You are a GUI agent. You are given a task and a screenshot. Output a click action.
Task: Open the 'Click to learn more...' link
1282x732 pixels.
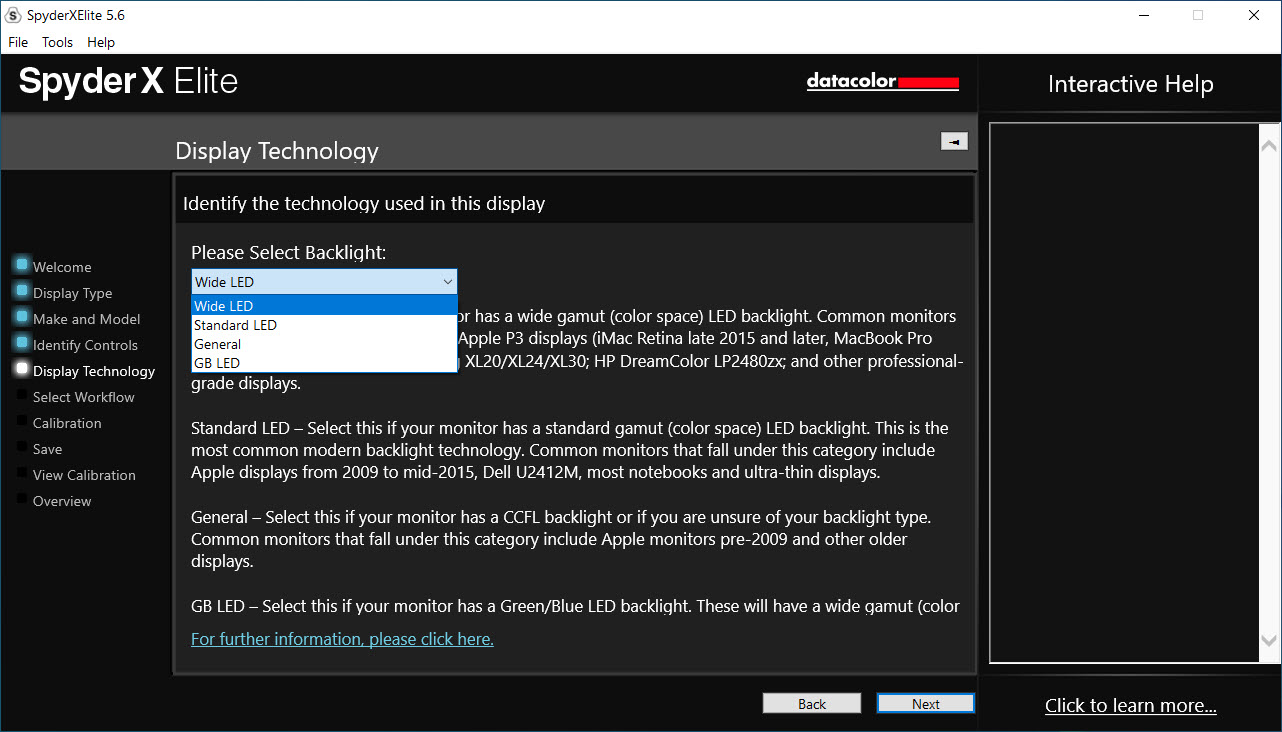1131,706
